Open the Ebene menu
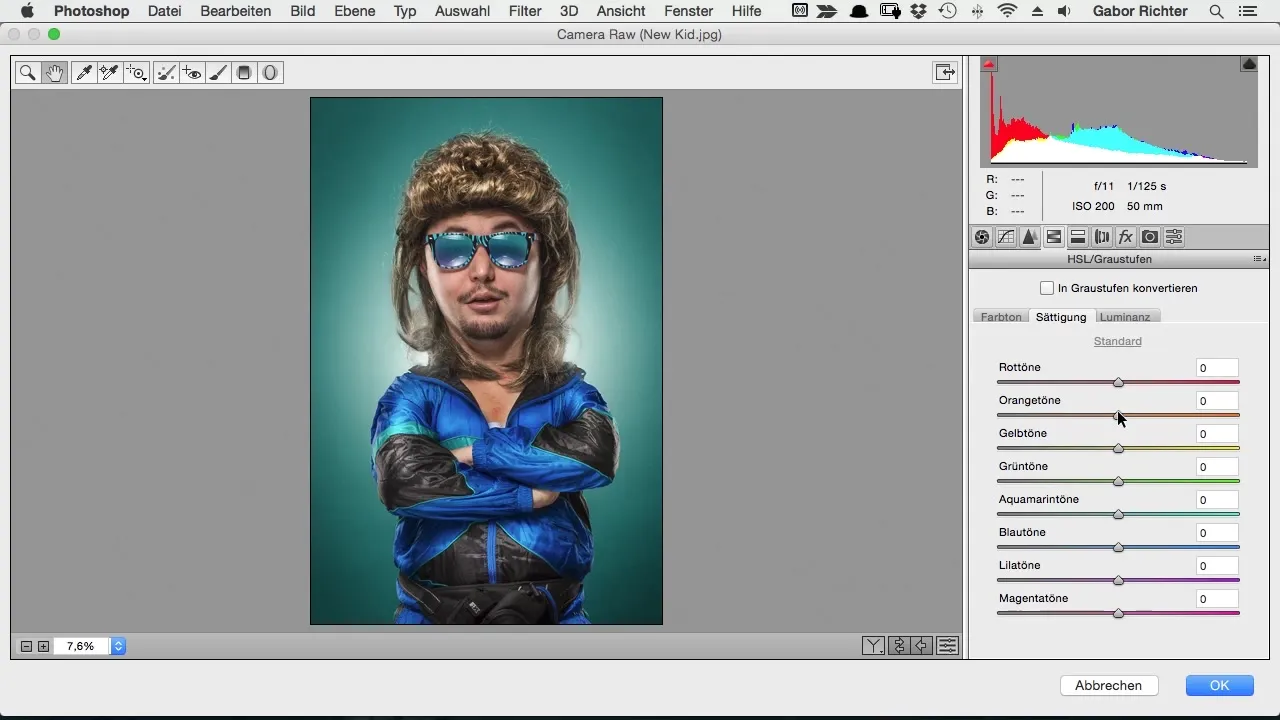Image resolution: width=1280 pixels, height=720 pixels. click(355, 11)
